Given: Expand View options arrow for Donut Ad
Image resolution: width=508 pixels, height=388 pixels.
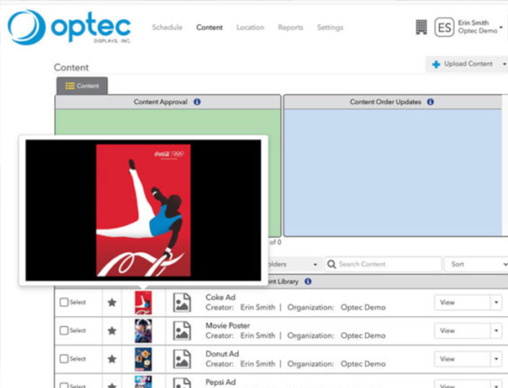Looking at the screenshot, I should [496, 359].
